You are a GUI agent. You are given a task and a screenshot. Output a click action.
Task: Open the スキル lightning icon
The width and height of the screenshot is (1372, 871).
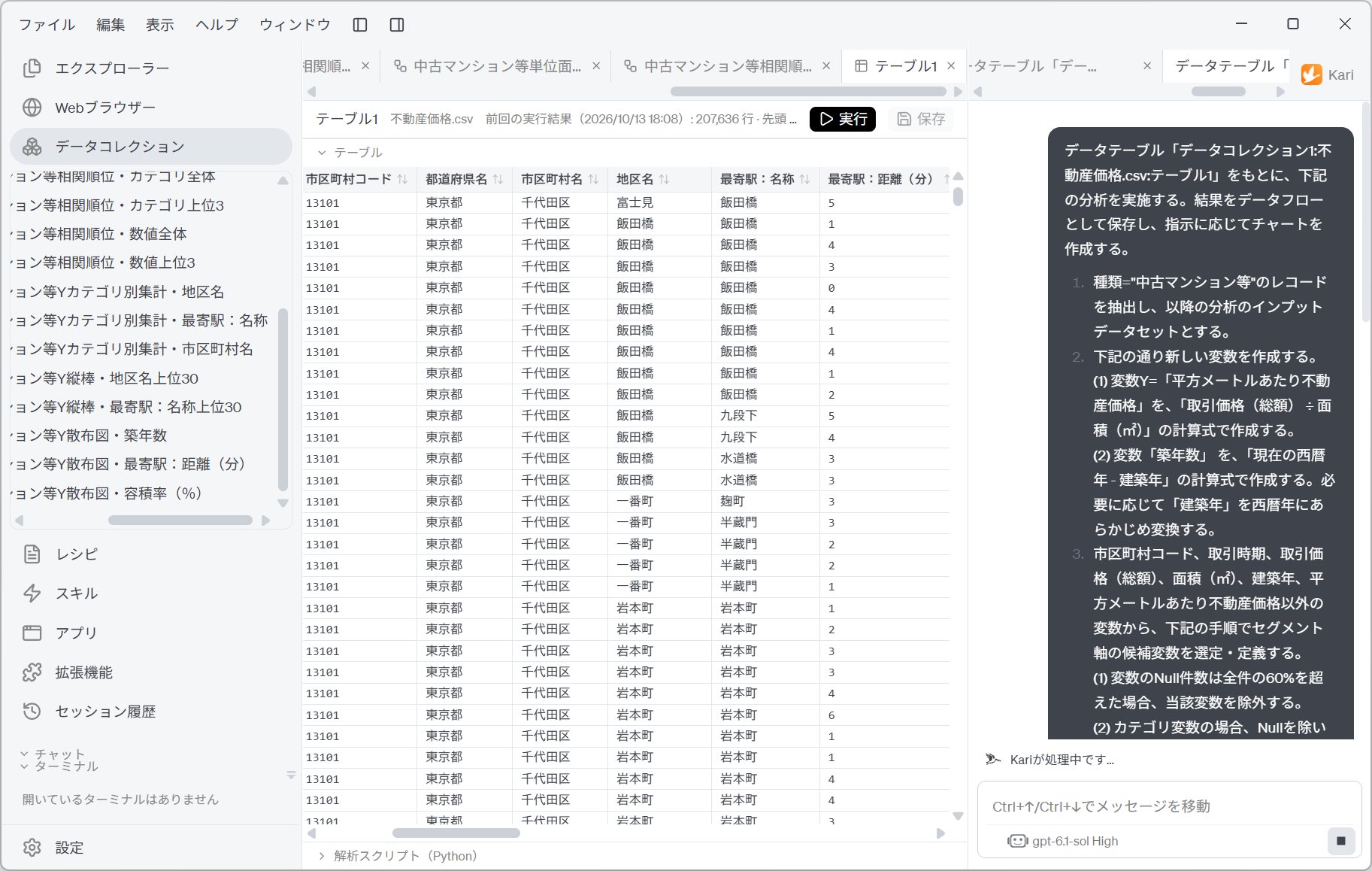32,593
